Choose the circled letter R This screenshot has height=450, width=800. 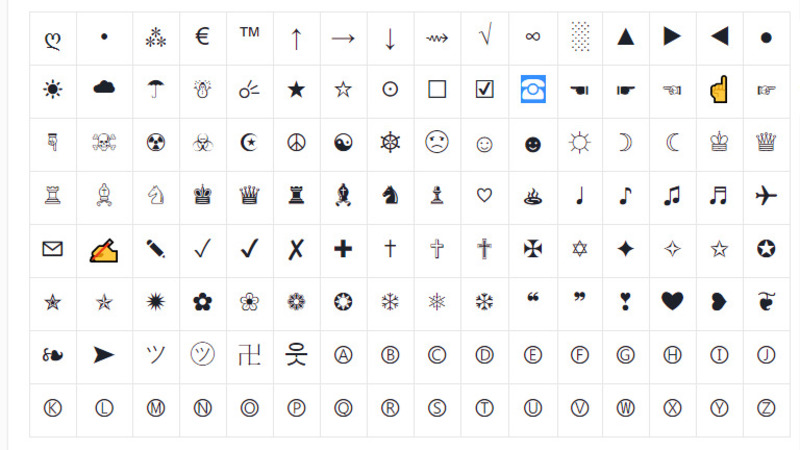pyautogui.click(x=390, y=408)
